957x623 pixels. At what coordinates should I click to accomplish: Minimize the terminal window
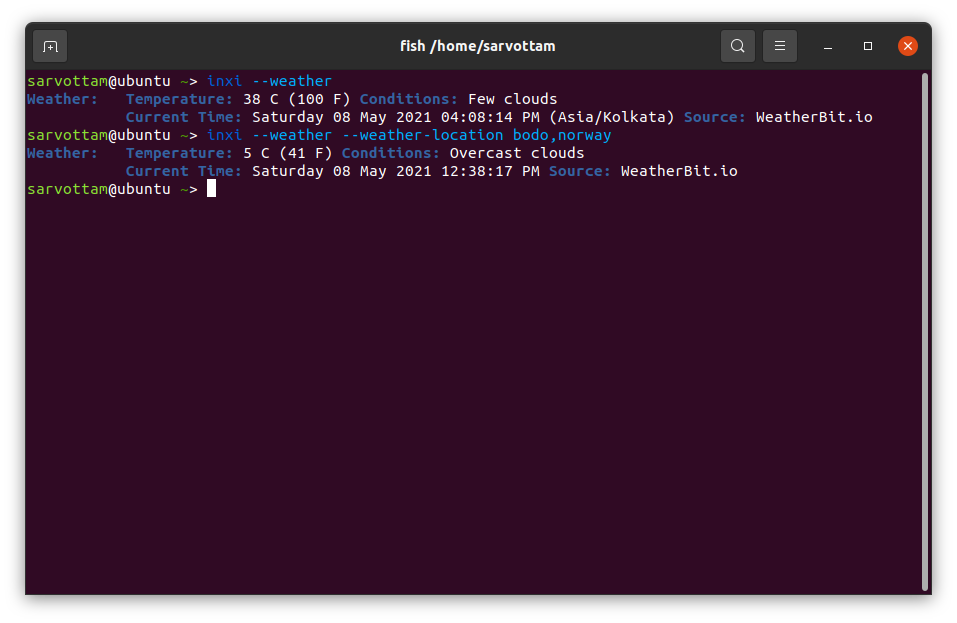pyautogui.click(x=828, y=46)
